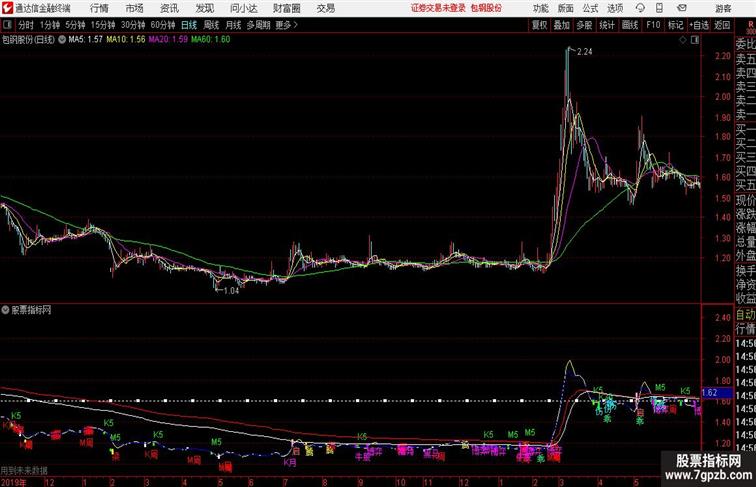Open the 公式 menu
The image size is (756, 487).
590,8
